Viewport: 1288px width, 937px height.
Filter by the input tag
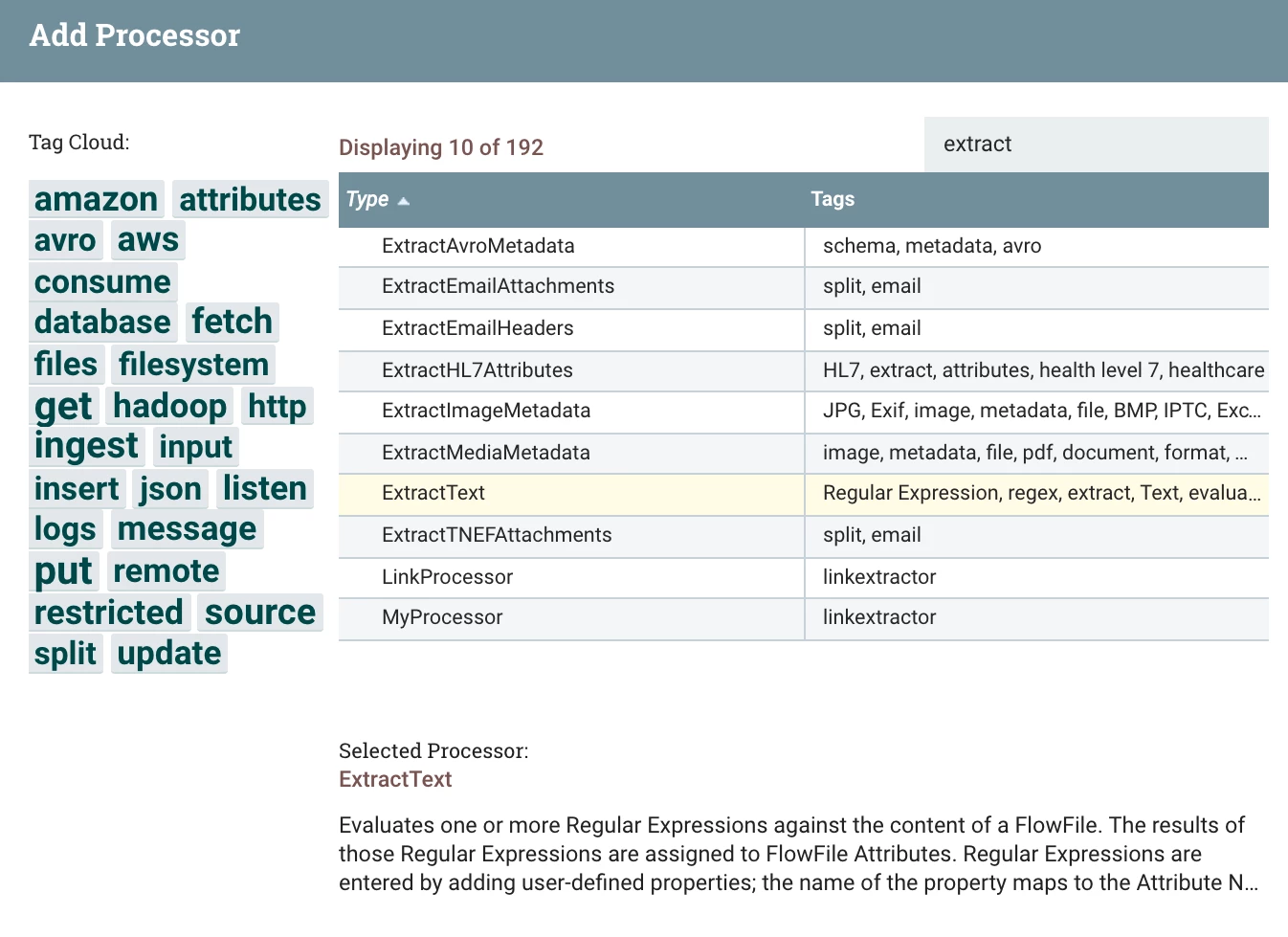[x=196, y=447]
